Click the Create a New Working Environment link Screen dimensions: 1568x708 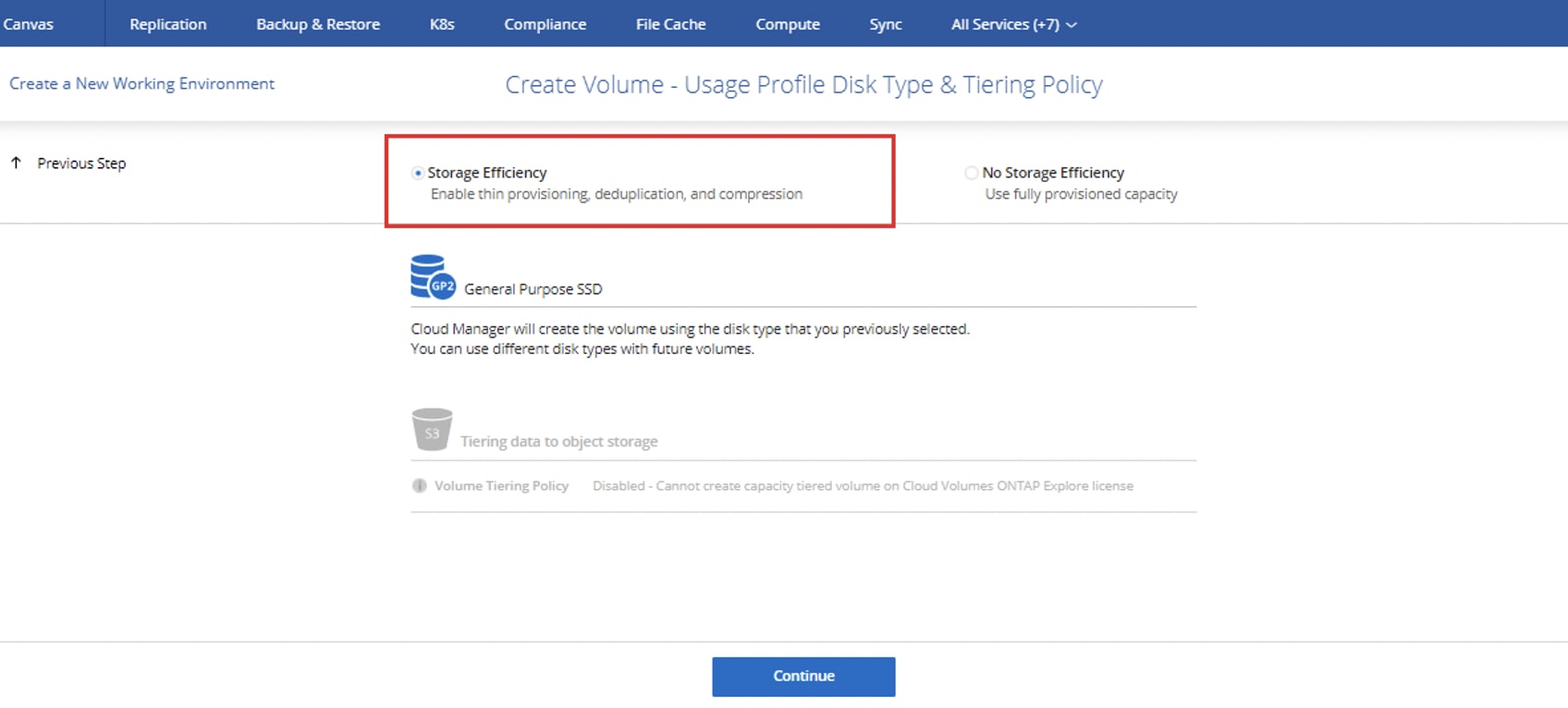click(141, 83)
